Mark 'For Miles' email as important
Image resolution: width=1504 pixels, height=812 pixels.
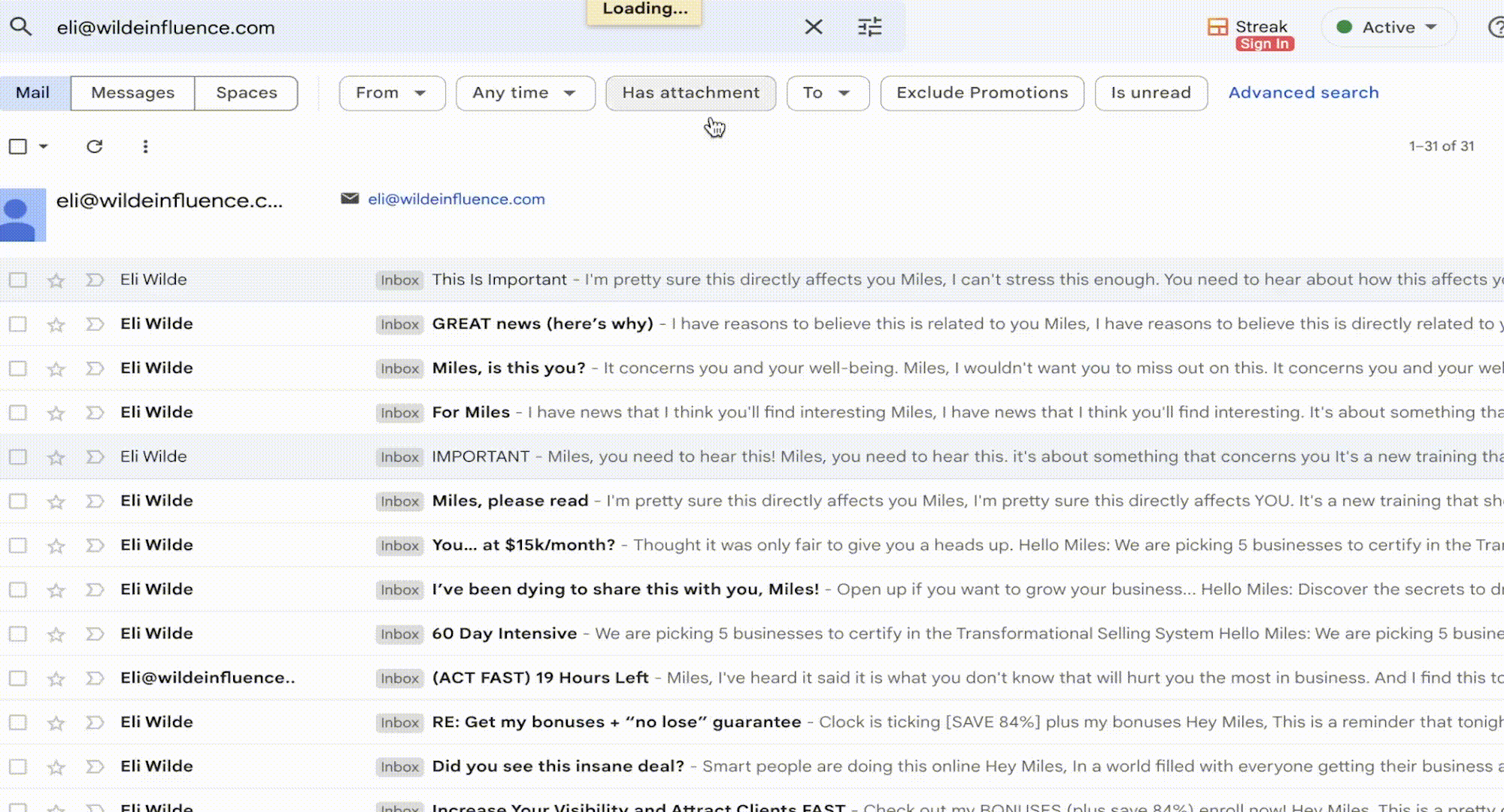pos(94,413)
